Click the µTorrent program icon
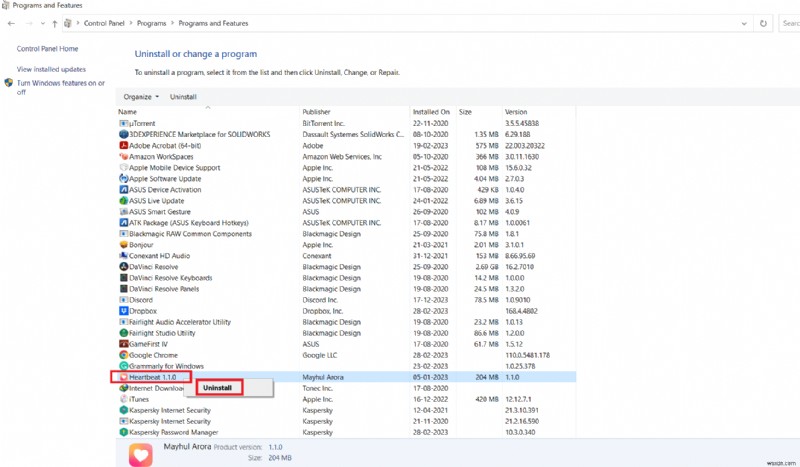Screen dimensions: 800x467 tap(123, 124)
